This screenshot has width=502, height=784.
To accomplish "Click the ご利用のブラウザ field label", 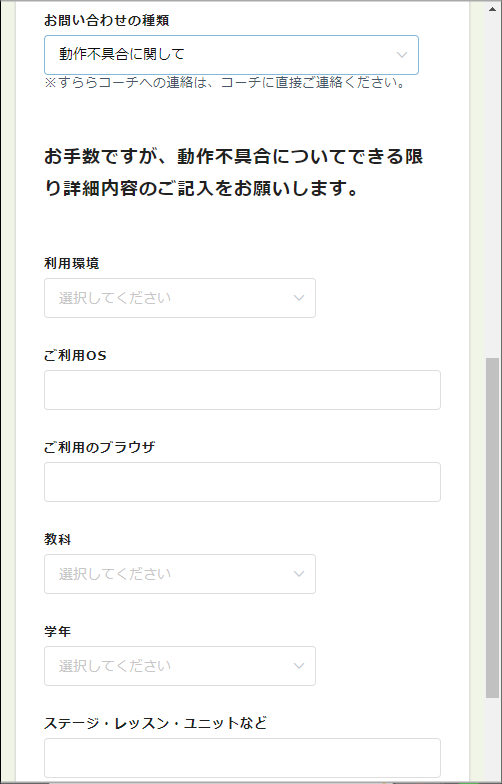I will click(x=100, y=448).
